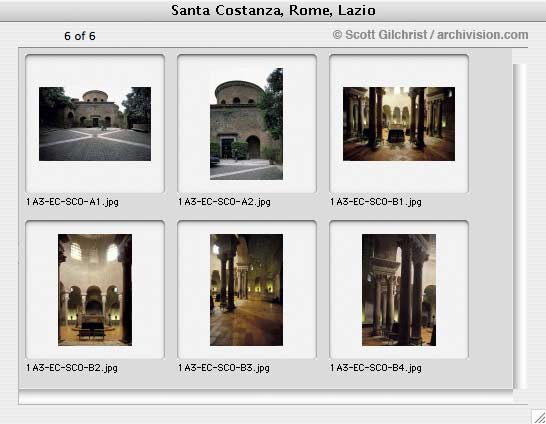Click the Santa Costanza, Rome, Lazio title bar

[x=273, y=10]
